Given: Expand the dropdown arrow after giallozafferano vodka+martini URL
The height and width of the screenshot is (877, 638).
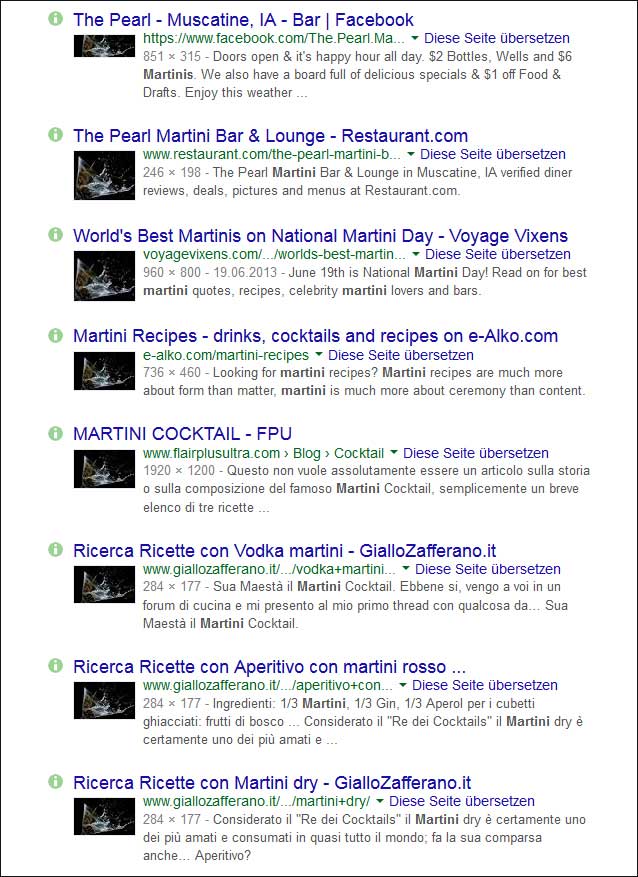Looking at the screenshot, I should [x=406, y=569].
